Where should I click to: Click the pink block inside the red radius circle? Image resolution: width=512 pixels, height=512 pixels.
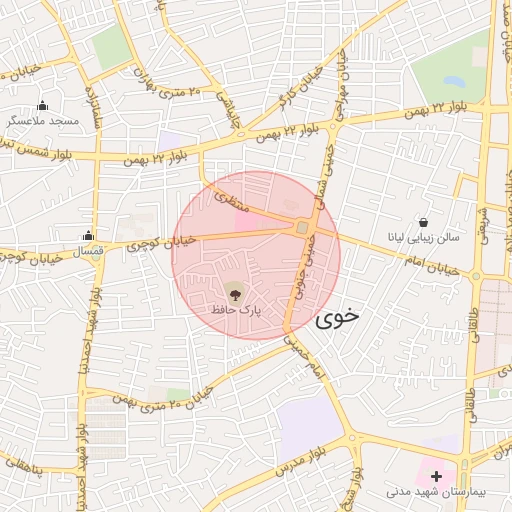coord(247,222)
